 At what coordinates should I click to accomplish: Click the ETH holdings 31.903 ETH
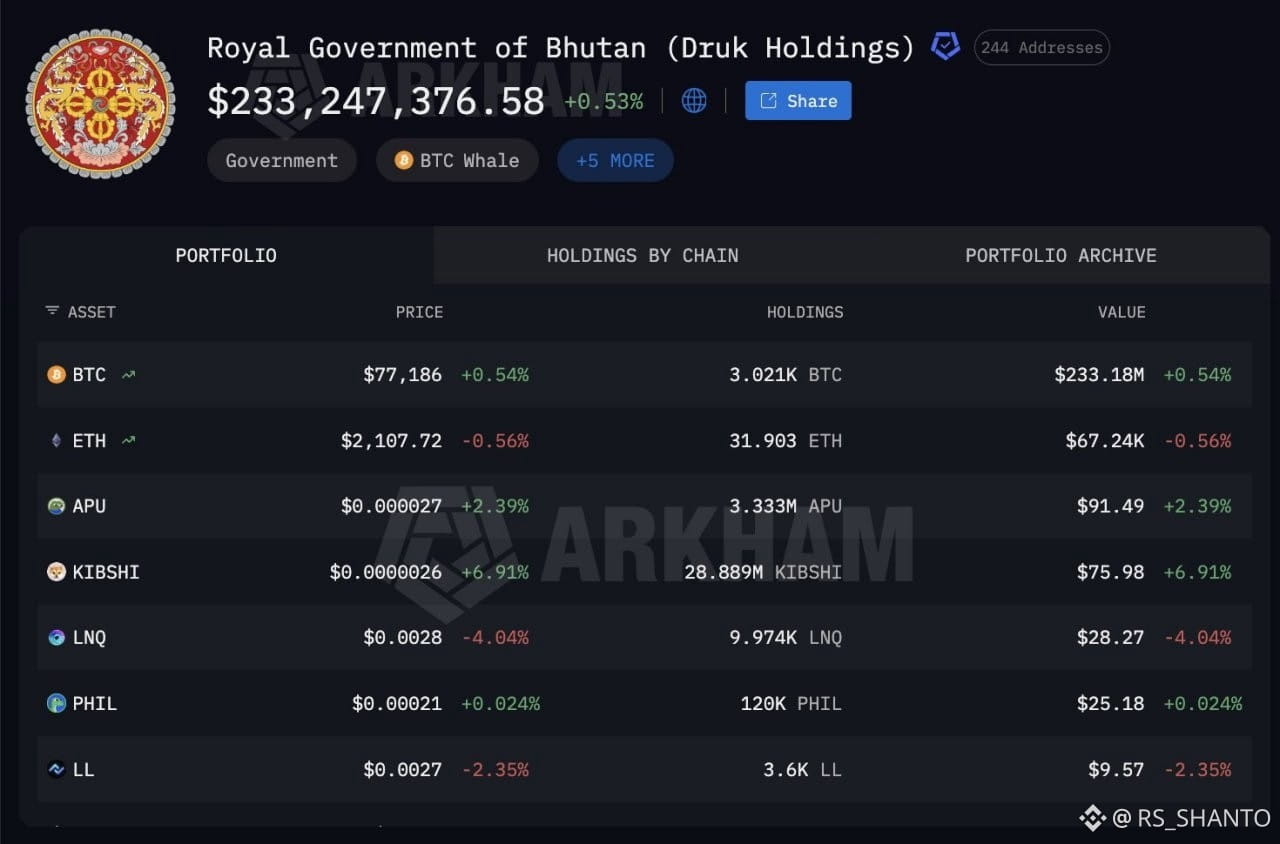(x=786, y=440)
